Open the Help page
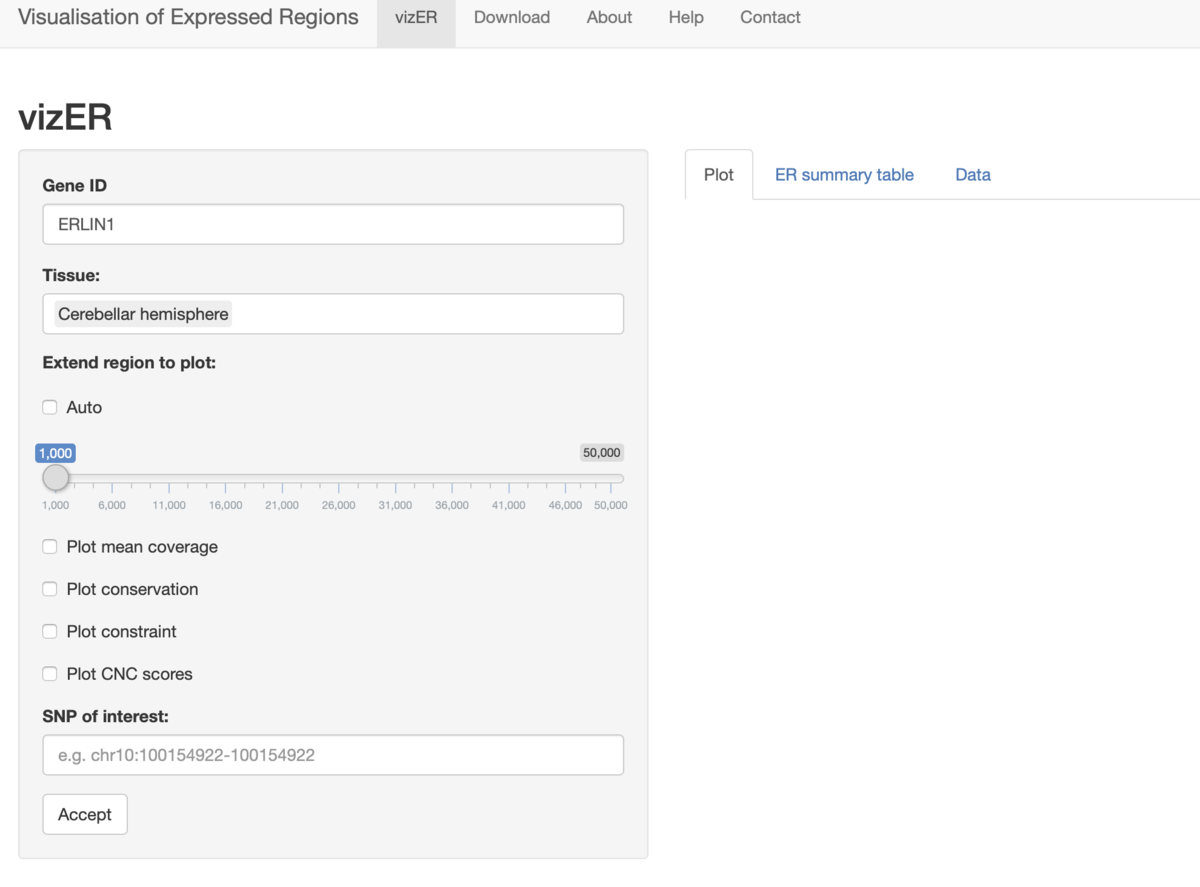 point(686,17)
